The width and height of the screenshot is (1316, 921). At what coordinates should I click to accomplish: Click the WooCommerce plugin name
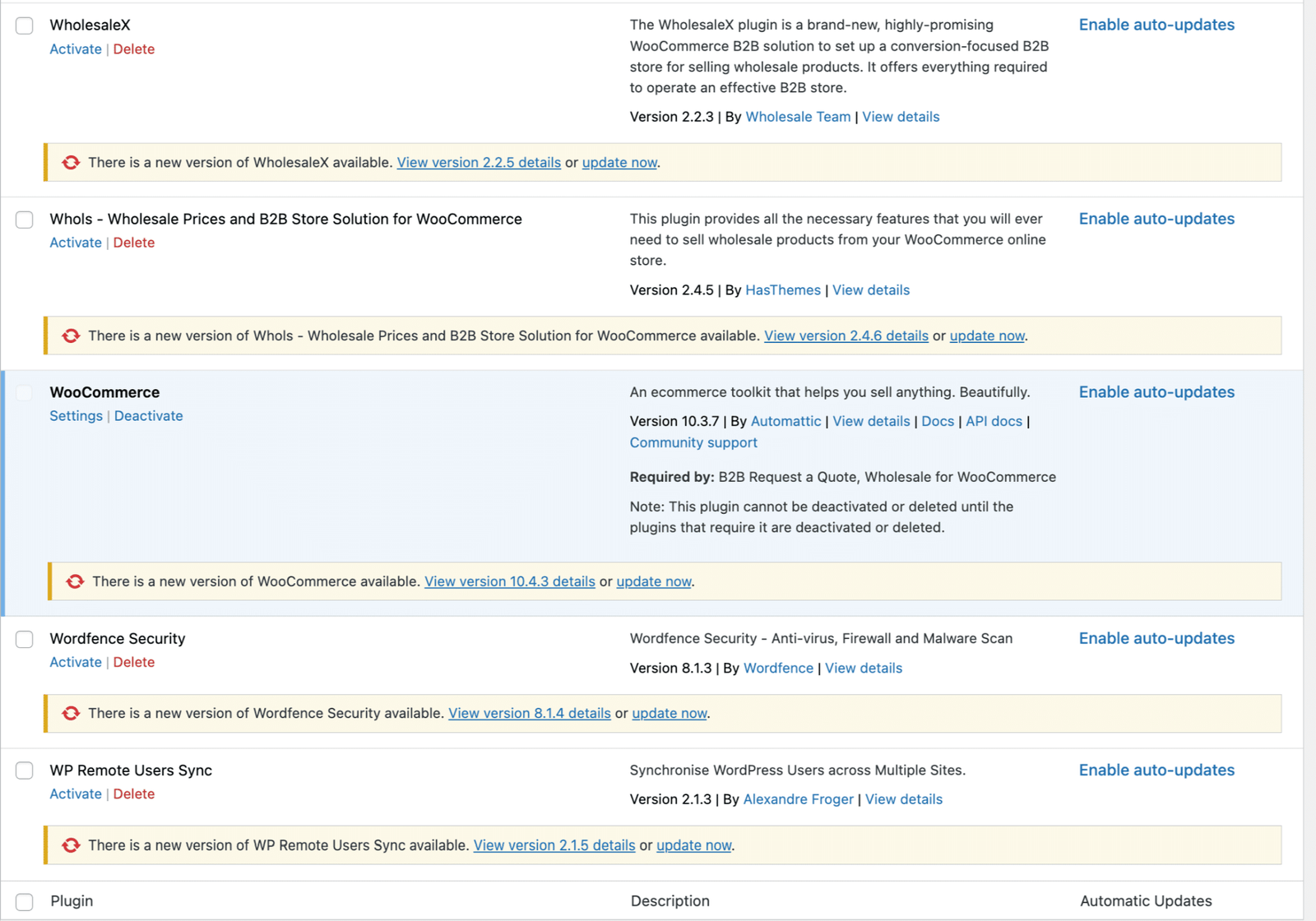point(104,392)
